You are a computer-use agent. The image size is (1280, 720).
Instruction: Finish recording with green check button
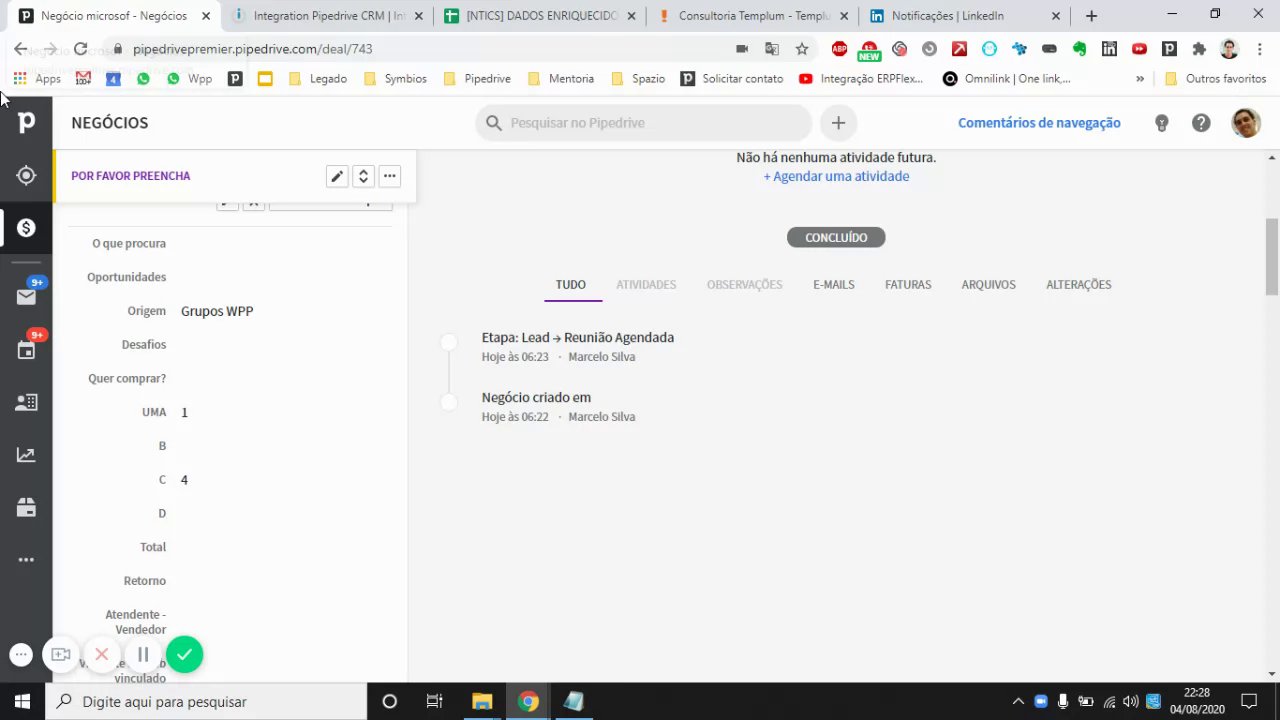coord(184,655)
